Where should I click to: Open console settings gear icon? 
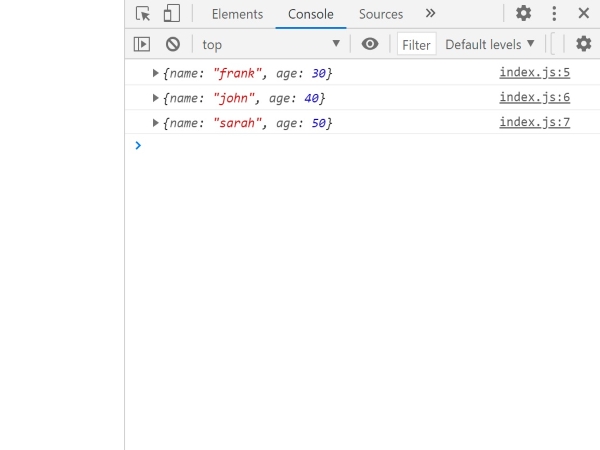click(584, 44)
